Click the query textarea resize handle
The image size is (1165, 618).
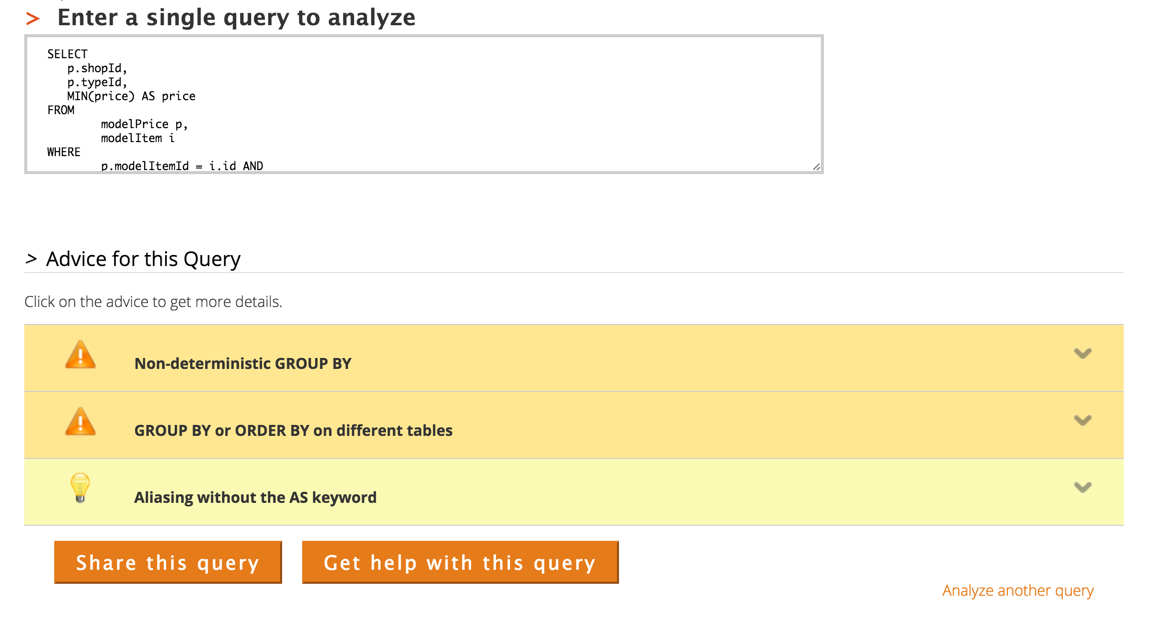pos(816,166)
